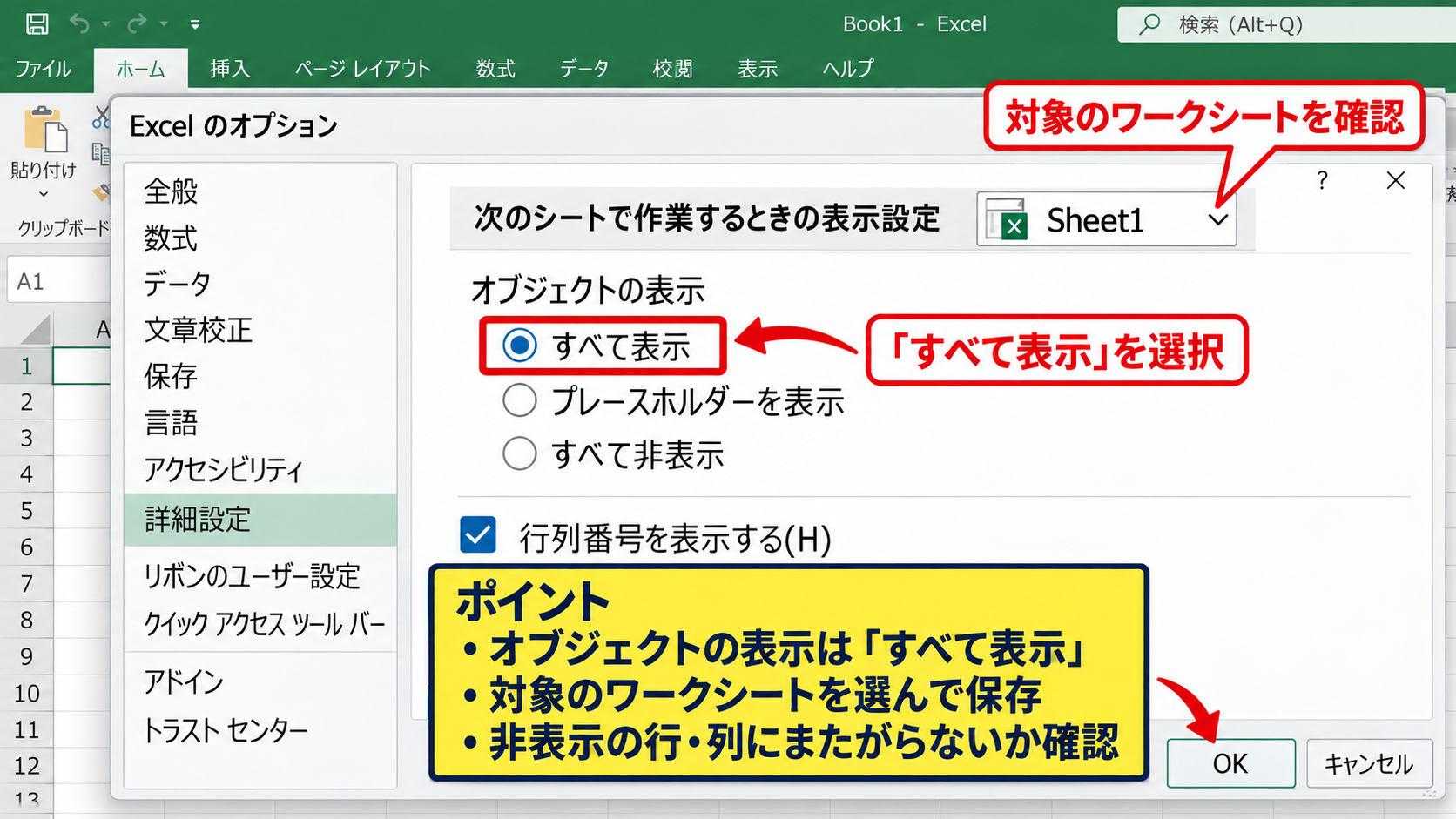
Task: Switch to the ホーム ribbon tab
Action: 140,69
